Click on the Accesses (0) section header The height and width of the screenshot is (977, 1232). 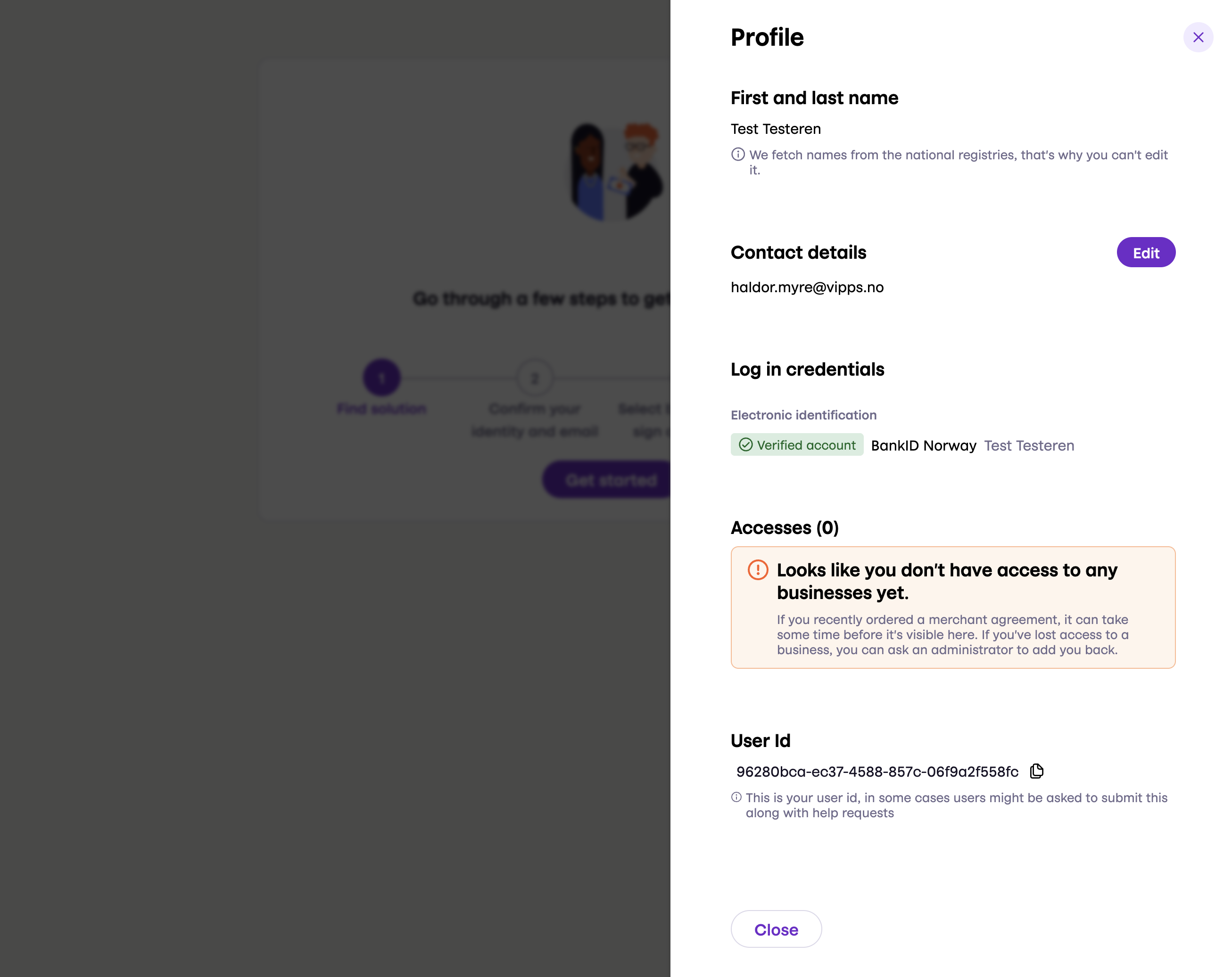click(x=785, y=527)
